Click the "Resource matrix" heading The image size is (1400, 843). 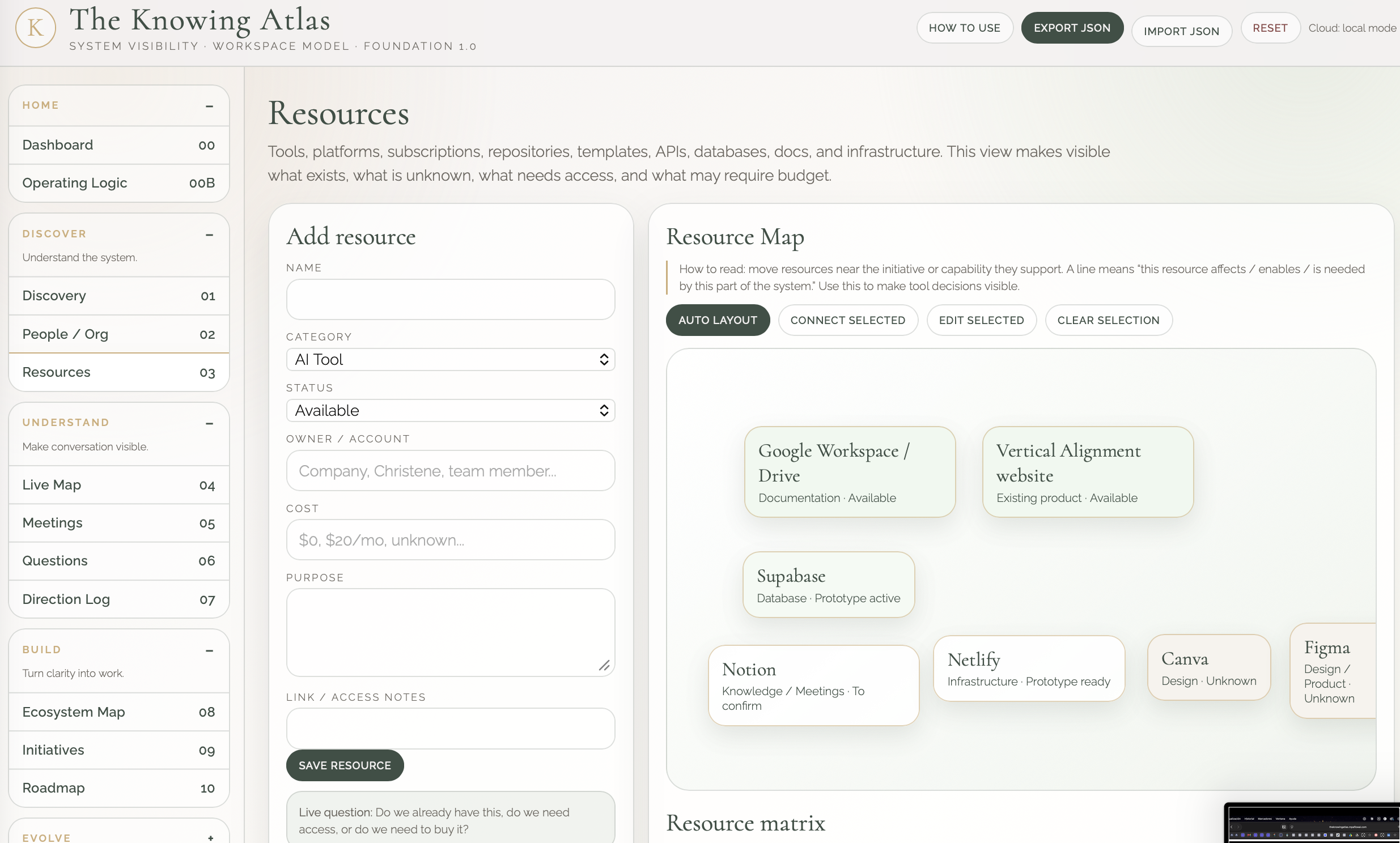tap(745, 823)
